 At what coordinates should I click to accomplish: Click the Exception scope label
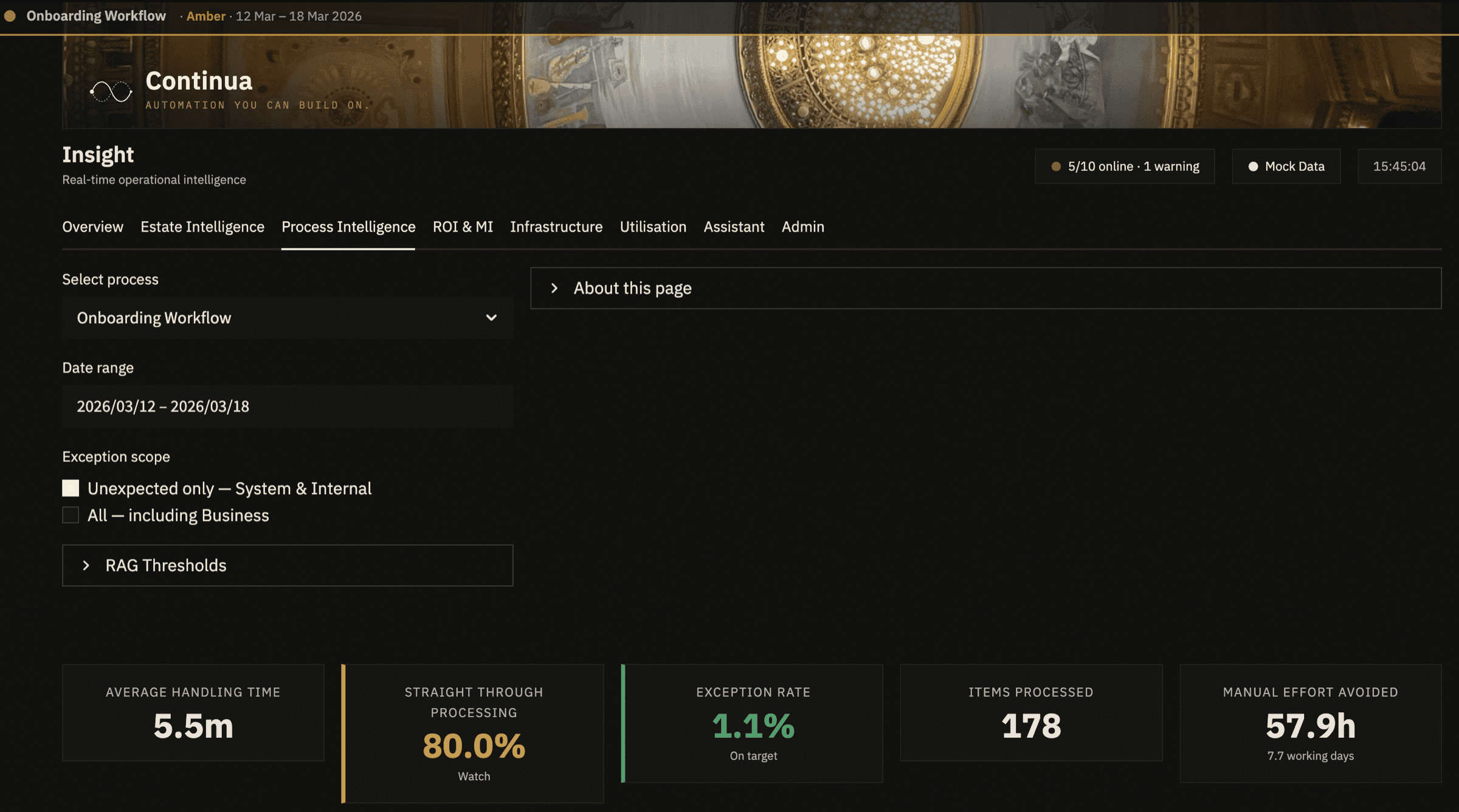116,456
